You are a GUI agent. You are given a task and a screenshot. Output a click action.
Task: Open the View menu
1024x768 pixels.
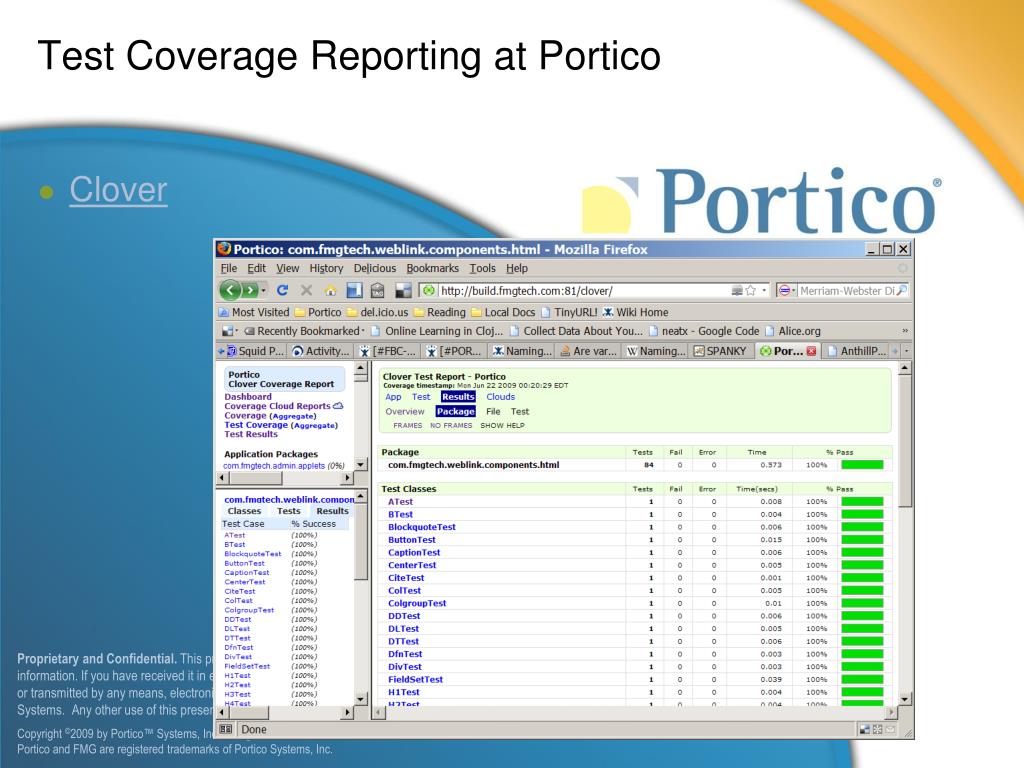pyautogui.click(x=287, y=268)
